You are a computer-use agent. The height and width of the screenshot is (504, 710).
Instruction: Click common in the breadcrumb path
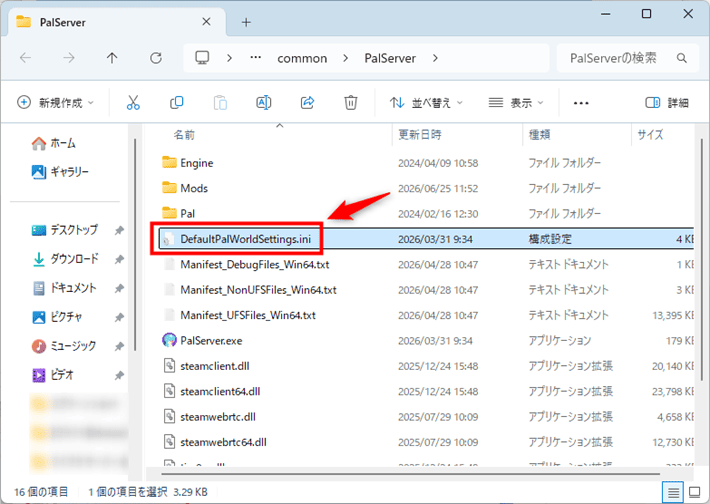302,58
